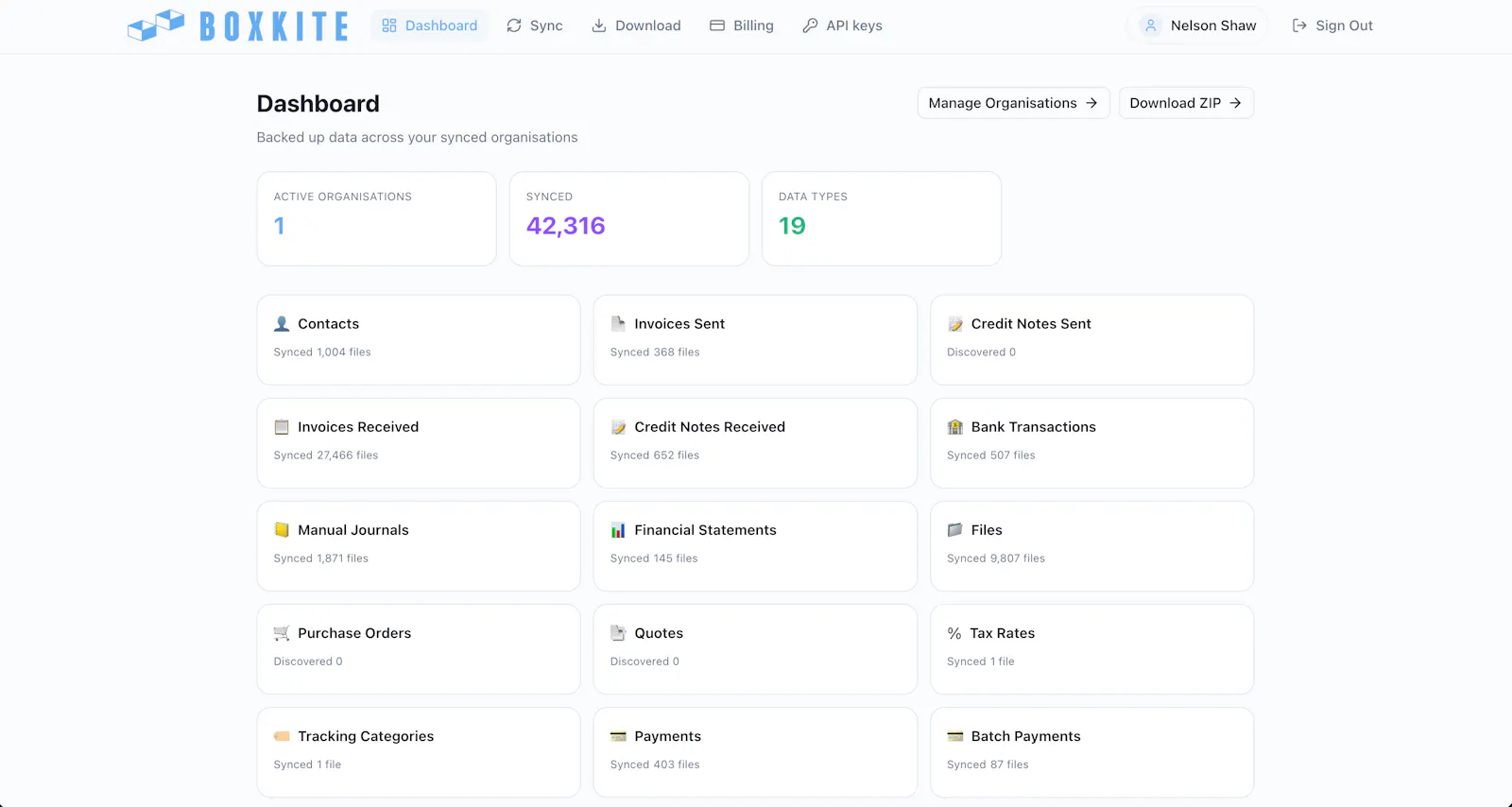Image resolution: width=1512 pixels, height=807 pixels.
Task: Open the Invoices Received card
Action: click(x=419, y=443)
